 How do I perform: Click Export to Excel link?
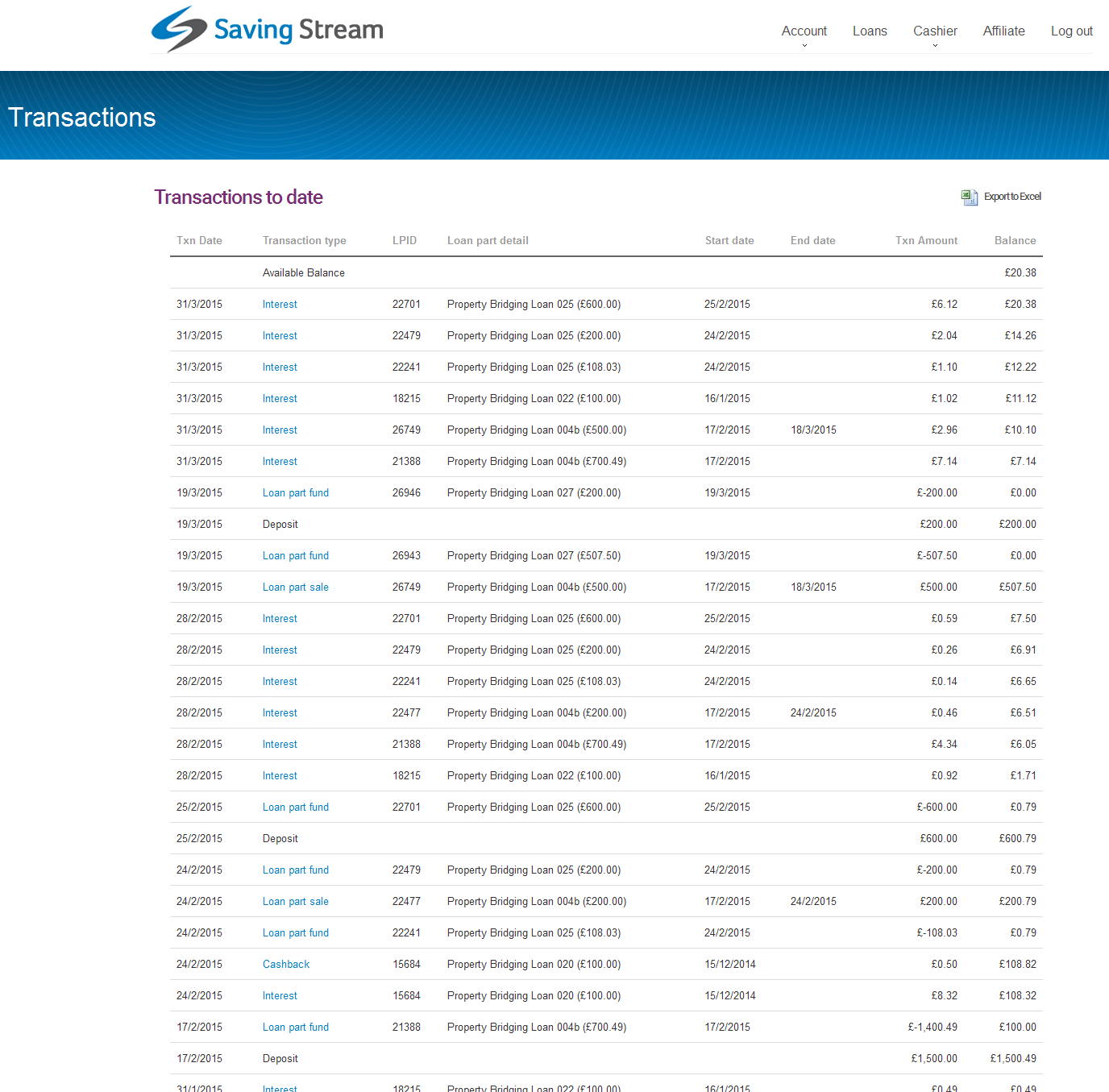tap(1012, 197)
